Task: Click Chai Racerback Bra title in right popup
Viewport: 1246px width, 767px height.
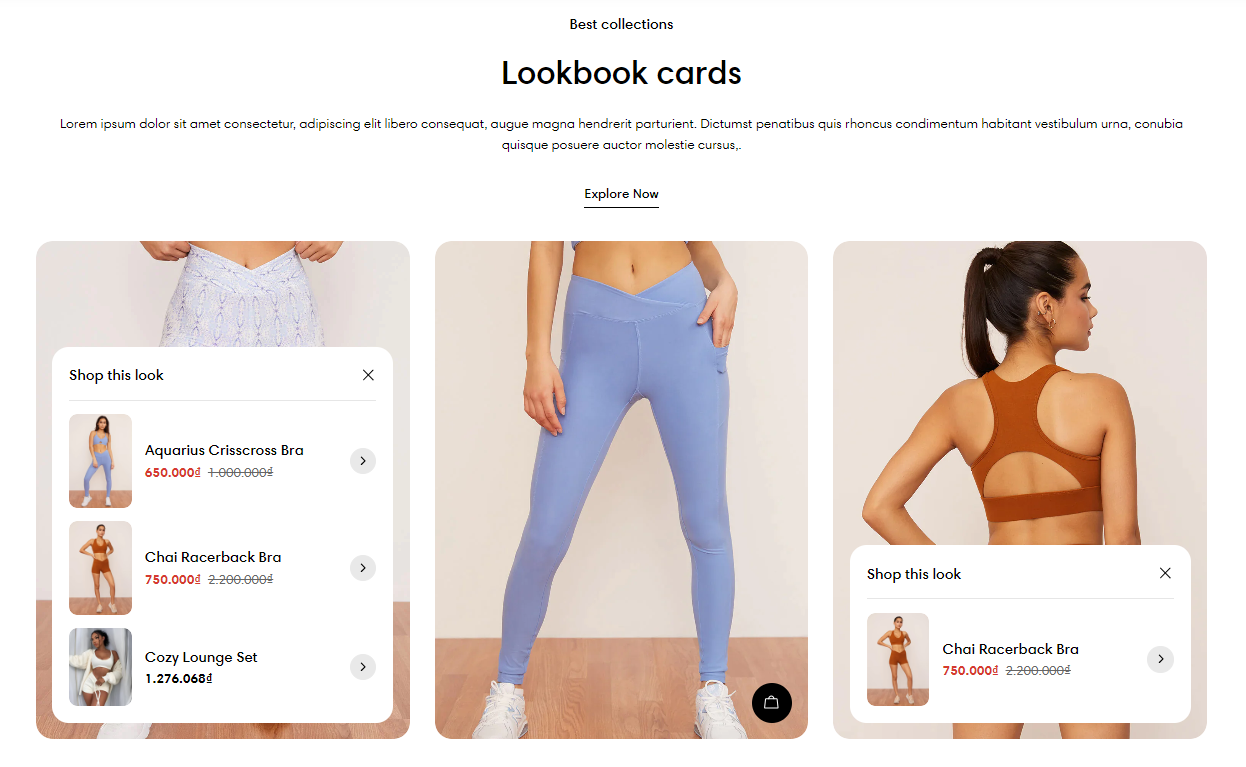Action: (x=1010, y=649)
